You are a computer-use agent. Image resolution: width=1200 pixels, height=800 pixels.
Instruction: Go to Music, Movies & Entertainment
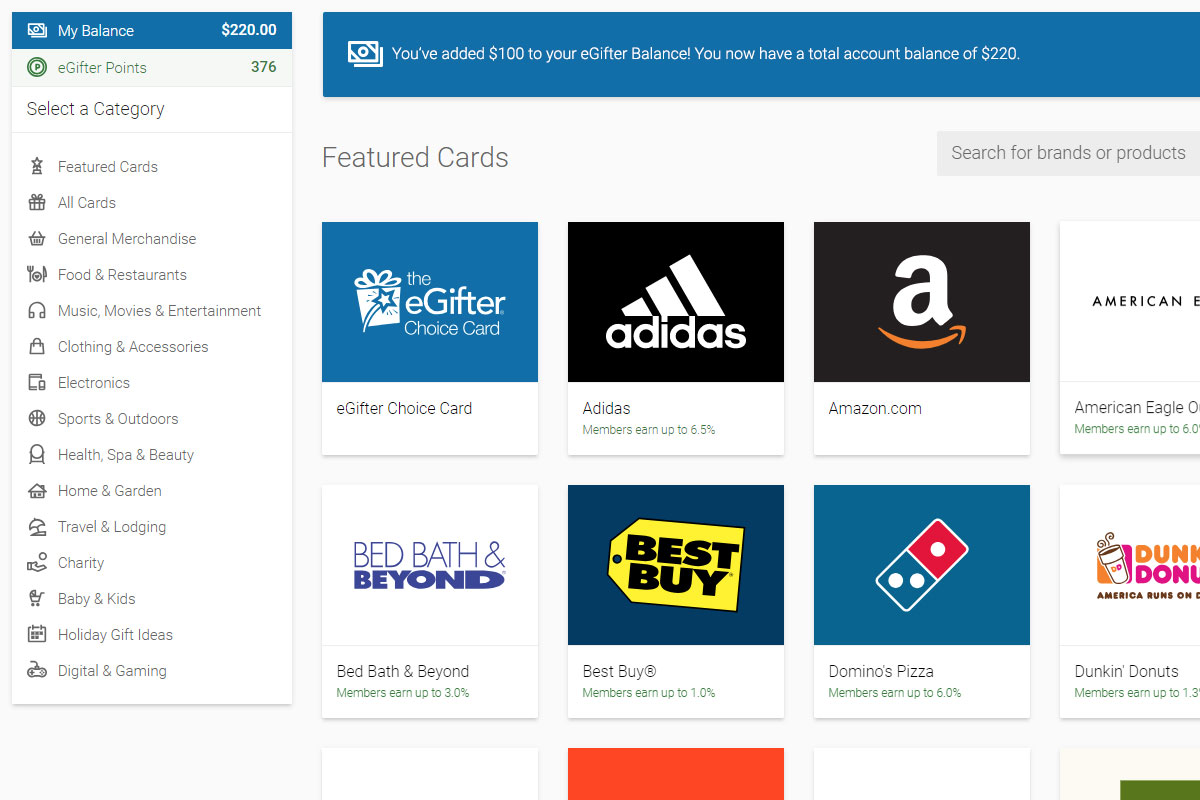159,311
